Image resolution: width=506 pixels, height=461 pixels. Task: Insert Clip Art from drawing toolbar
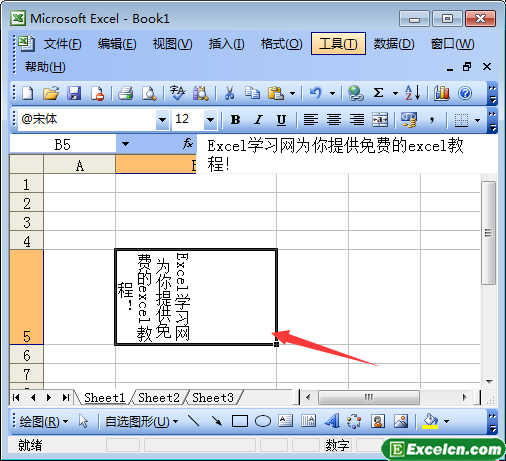tap(378, 421)
